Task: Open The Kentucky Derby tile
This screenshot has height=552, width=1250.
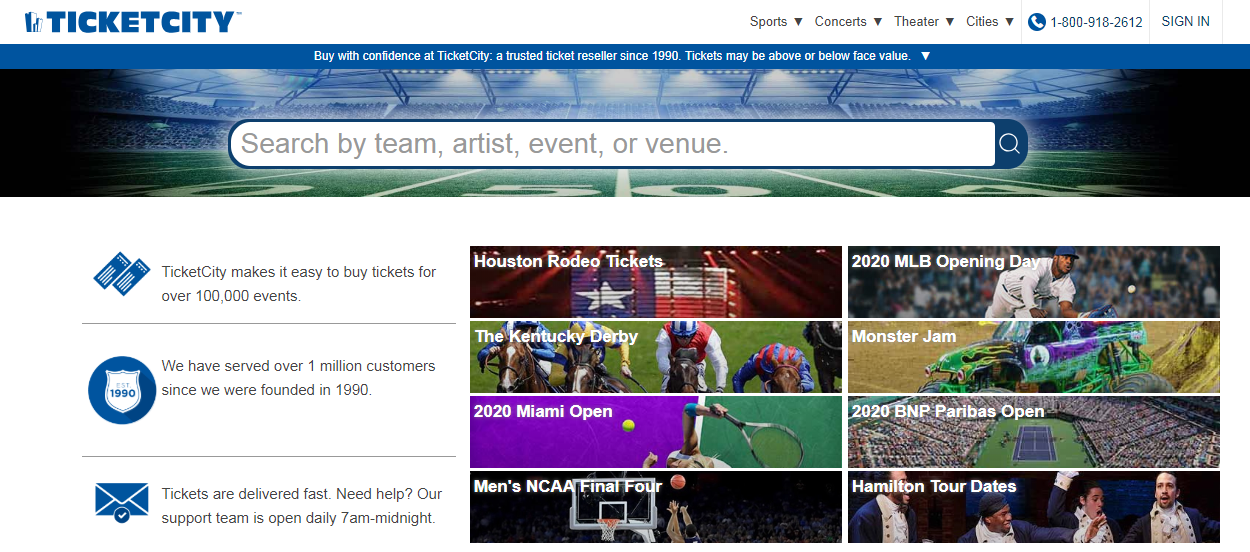Action: [x=656, y=357]
